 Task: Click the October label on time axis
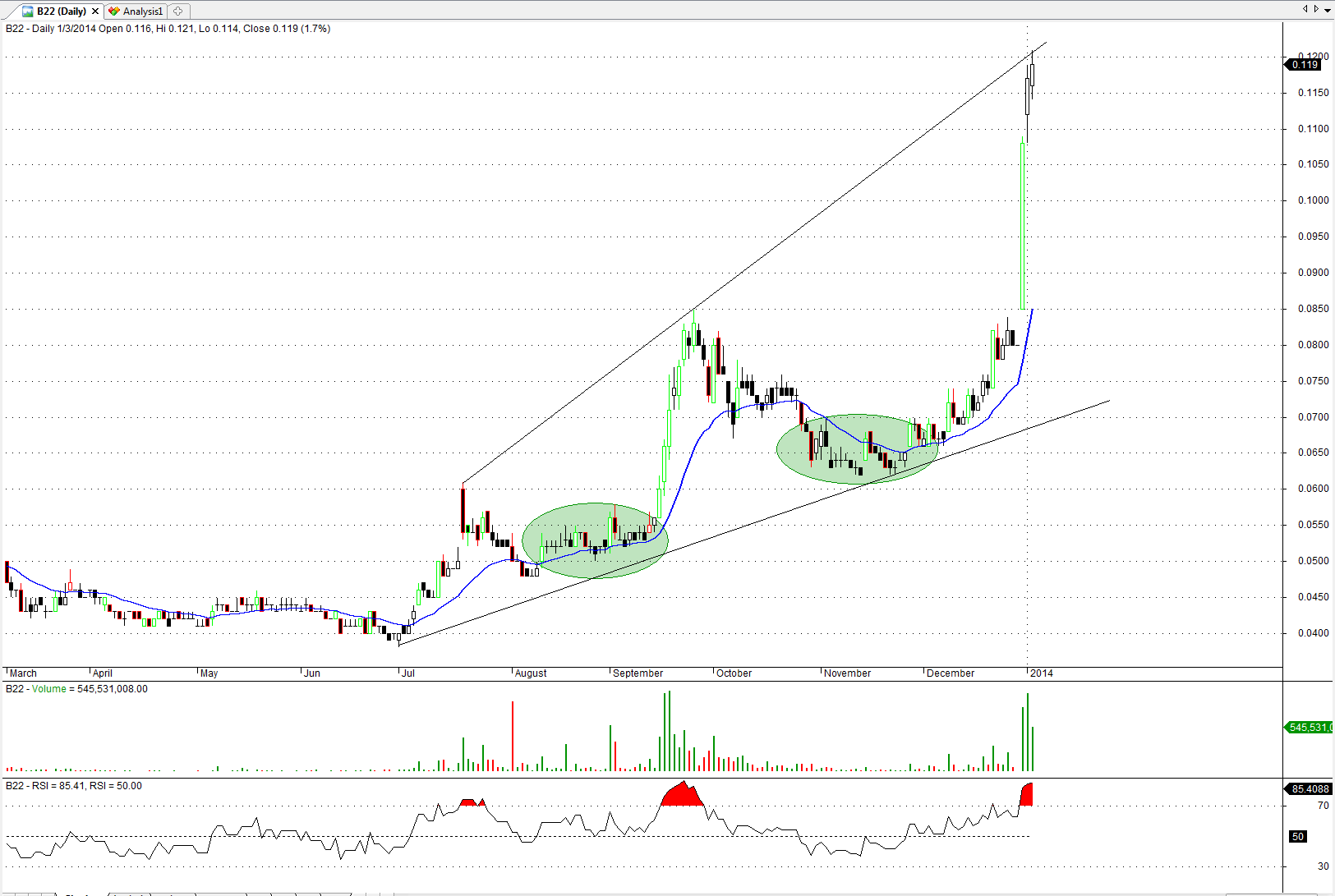pyautogui.click(x=734, y=673)
